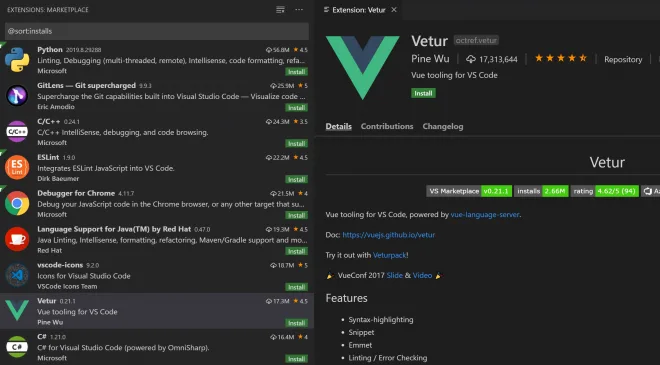Install the vscode-icons extension
Screen dimensions: 660x365
pyautogui.click(x=297, y=287)
